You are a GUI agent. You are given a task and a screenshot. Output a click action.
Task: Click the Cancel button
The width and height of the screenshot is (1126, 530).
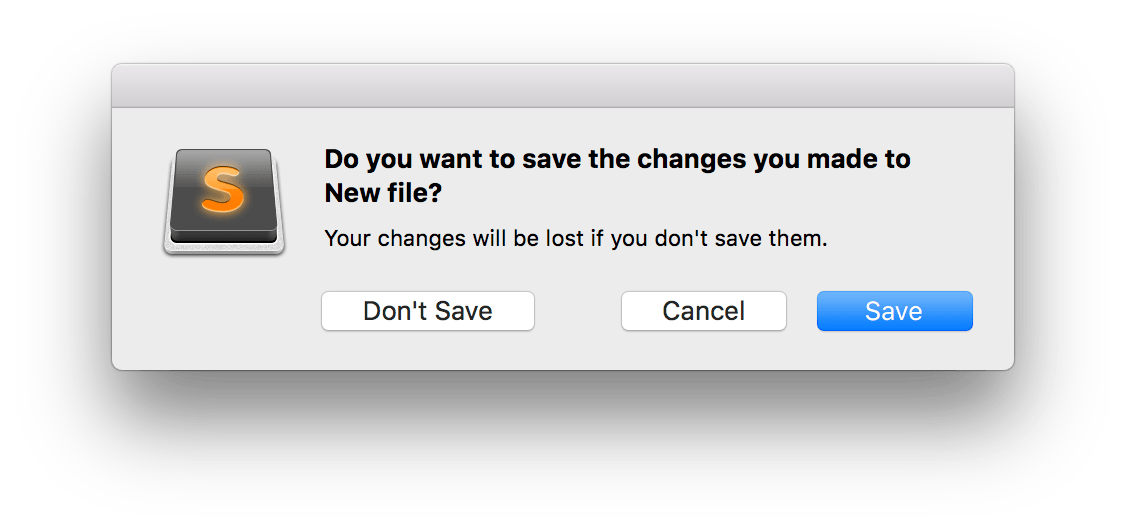click(703, 311)
